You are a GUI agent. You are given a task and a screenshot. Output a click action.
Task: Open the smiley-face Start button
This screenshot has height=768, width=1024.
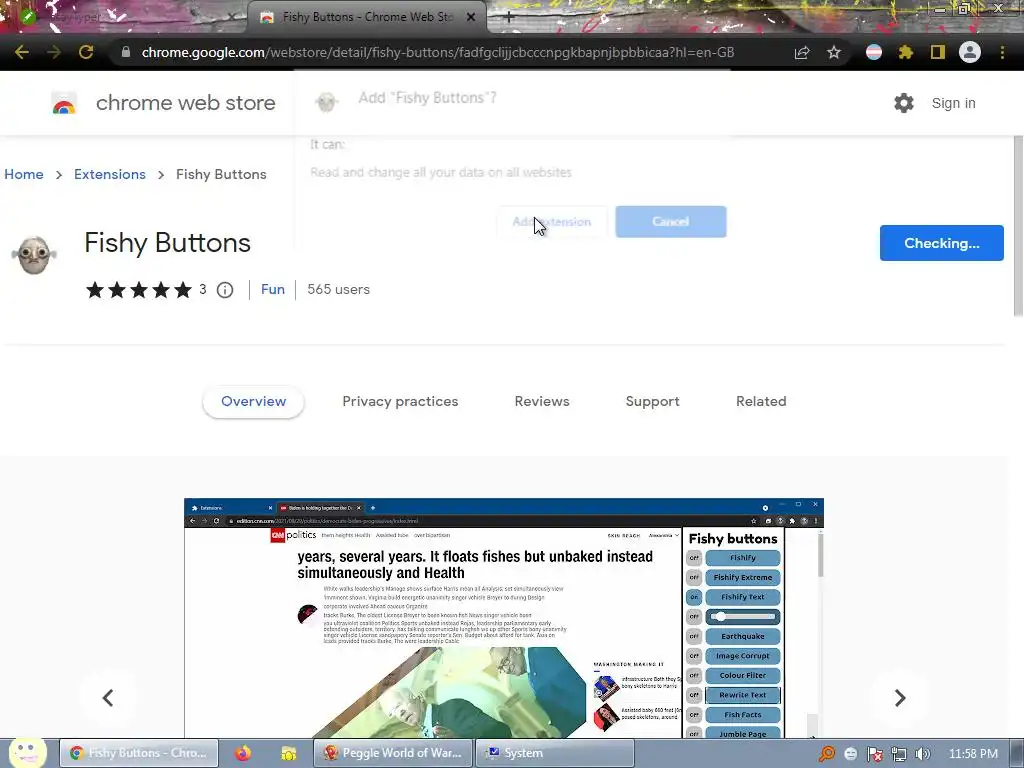(x=27, y=752)
